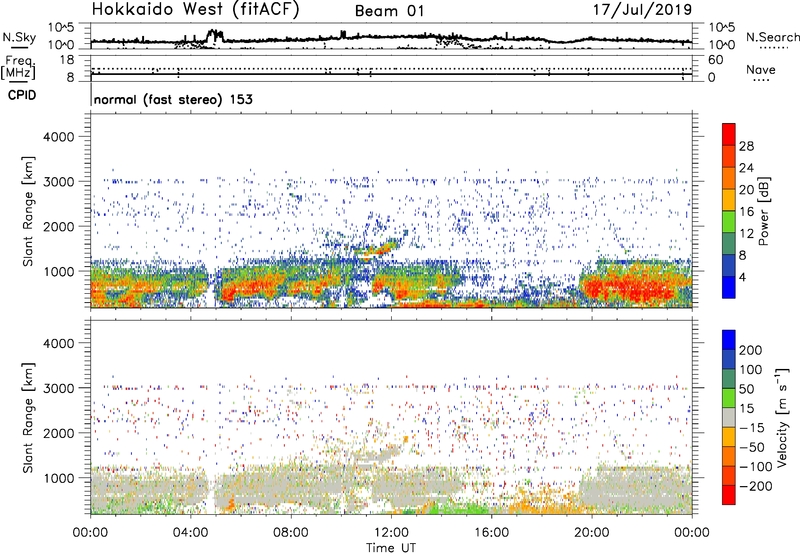The width and height of the screenshot is (800, 554).
Task: Click the 'N.Search' legend label
Action: coord(772,37)
